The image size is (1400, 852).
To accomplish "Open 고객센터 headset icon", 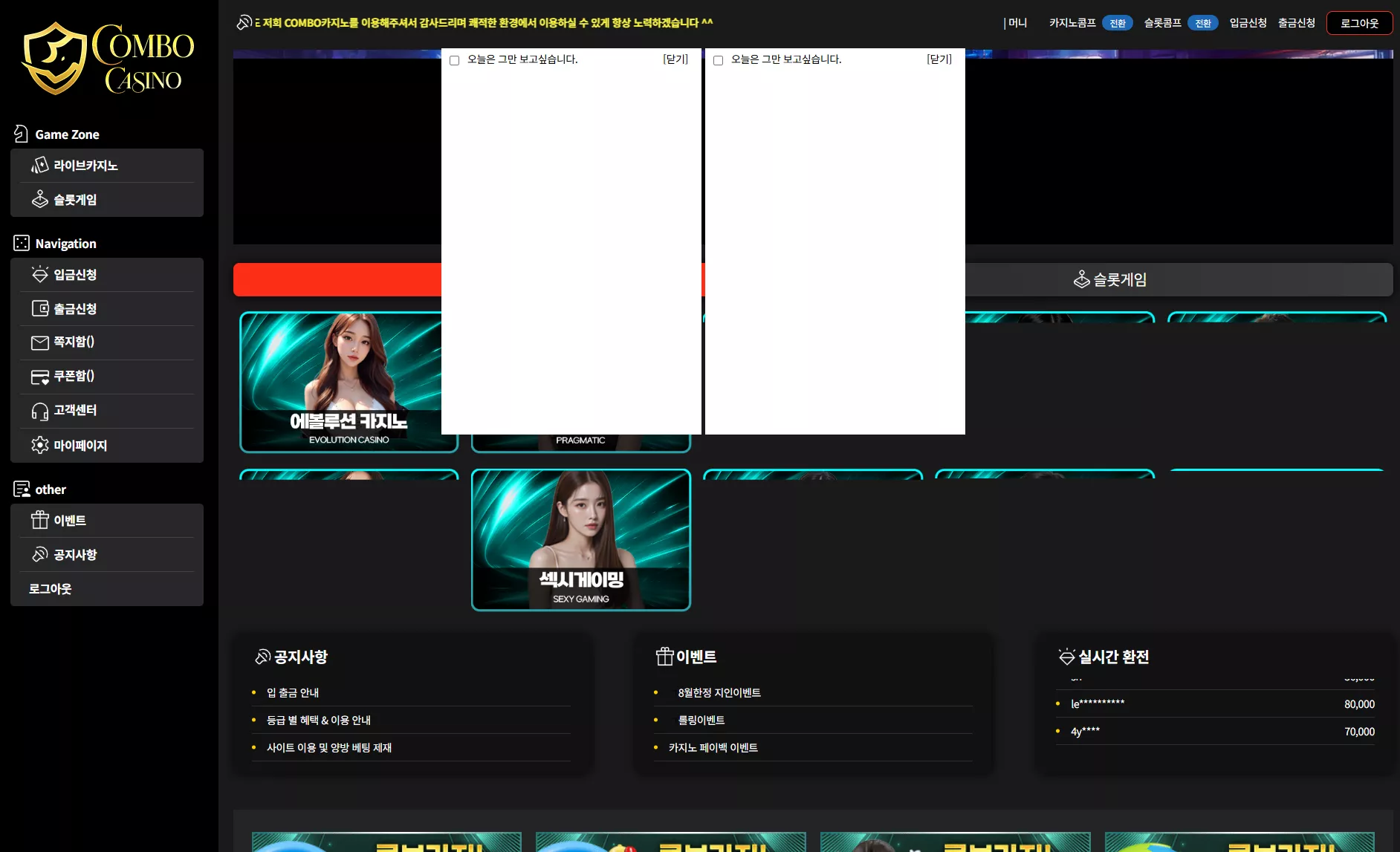I will (x=40, y=411).
